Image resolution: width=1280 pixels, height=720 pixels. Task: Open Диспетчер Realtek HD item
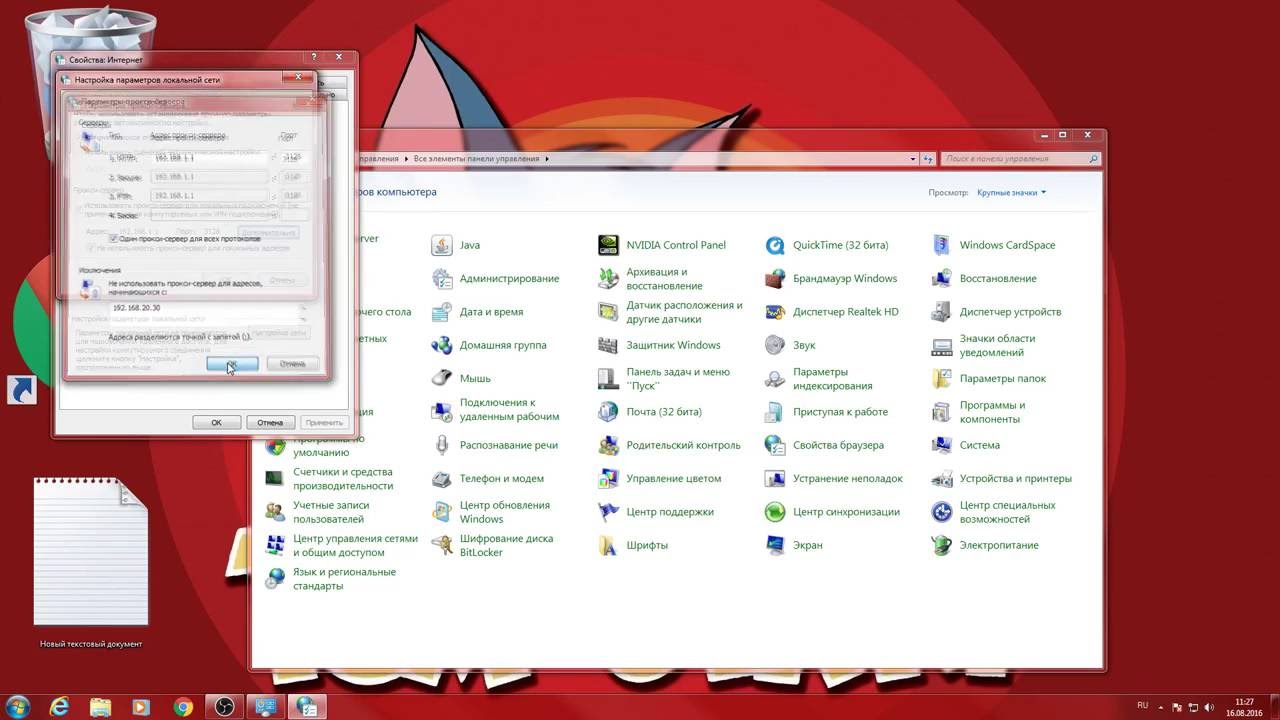[x=832, y=312]
